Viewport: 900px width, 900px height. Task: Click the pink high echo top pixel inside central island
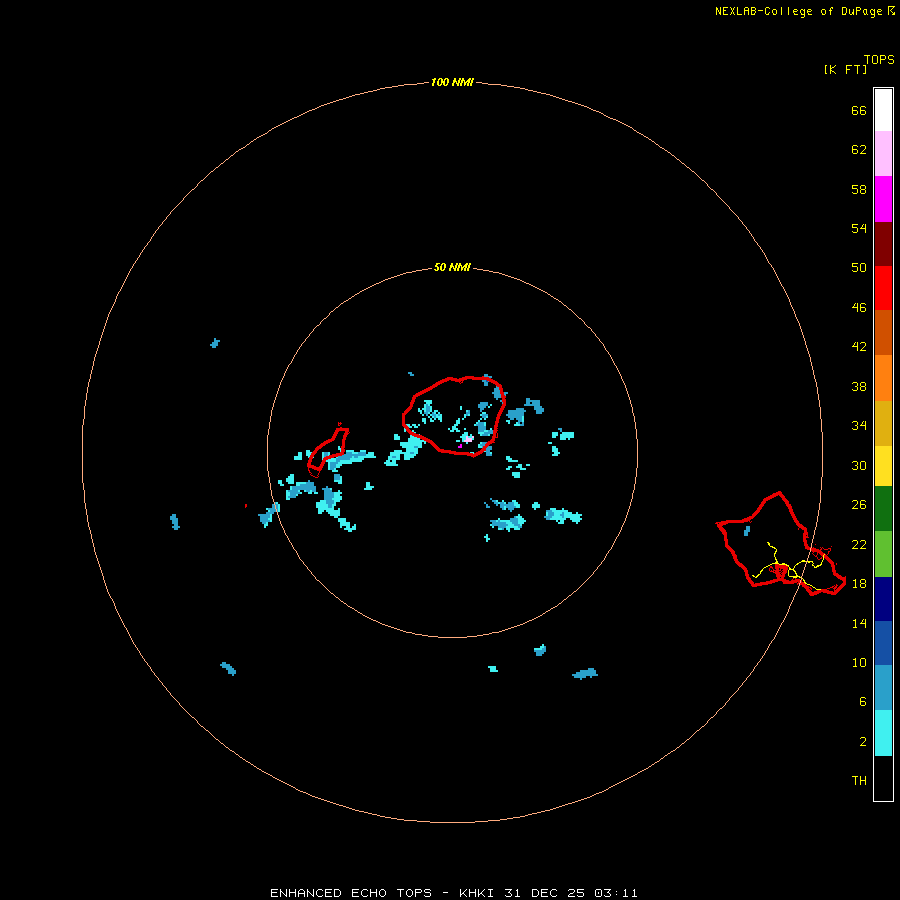point(468,439)
